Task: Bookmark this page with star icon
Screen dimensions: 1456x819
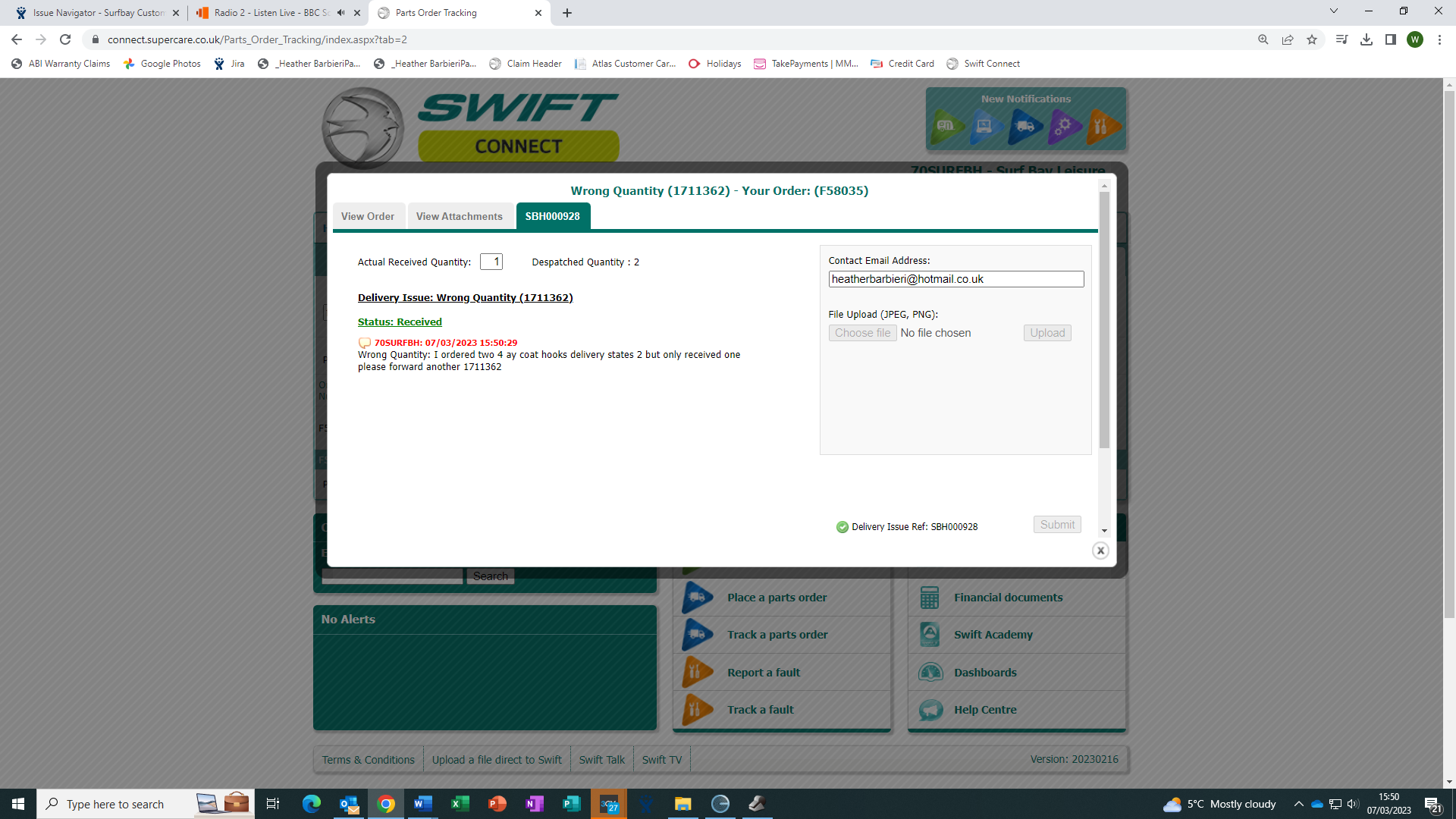Action: 1312,39
